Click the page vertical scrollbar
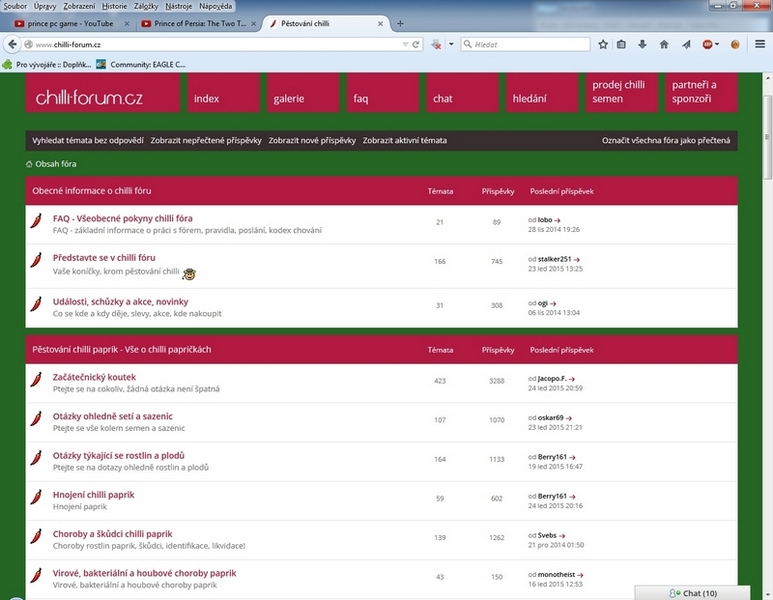The height and width of the screenshot is (600, 773). click(x=766, y=300)
